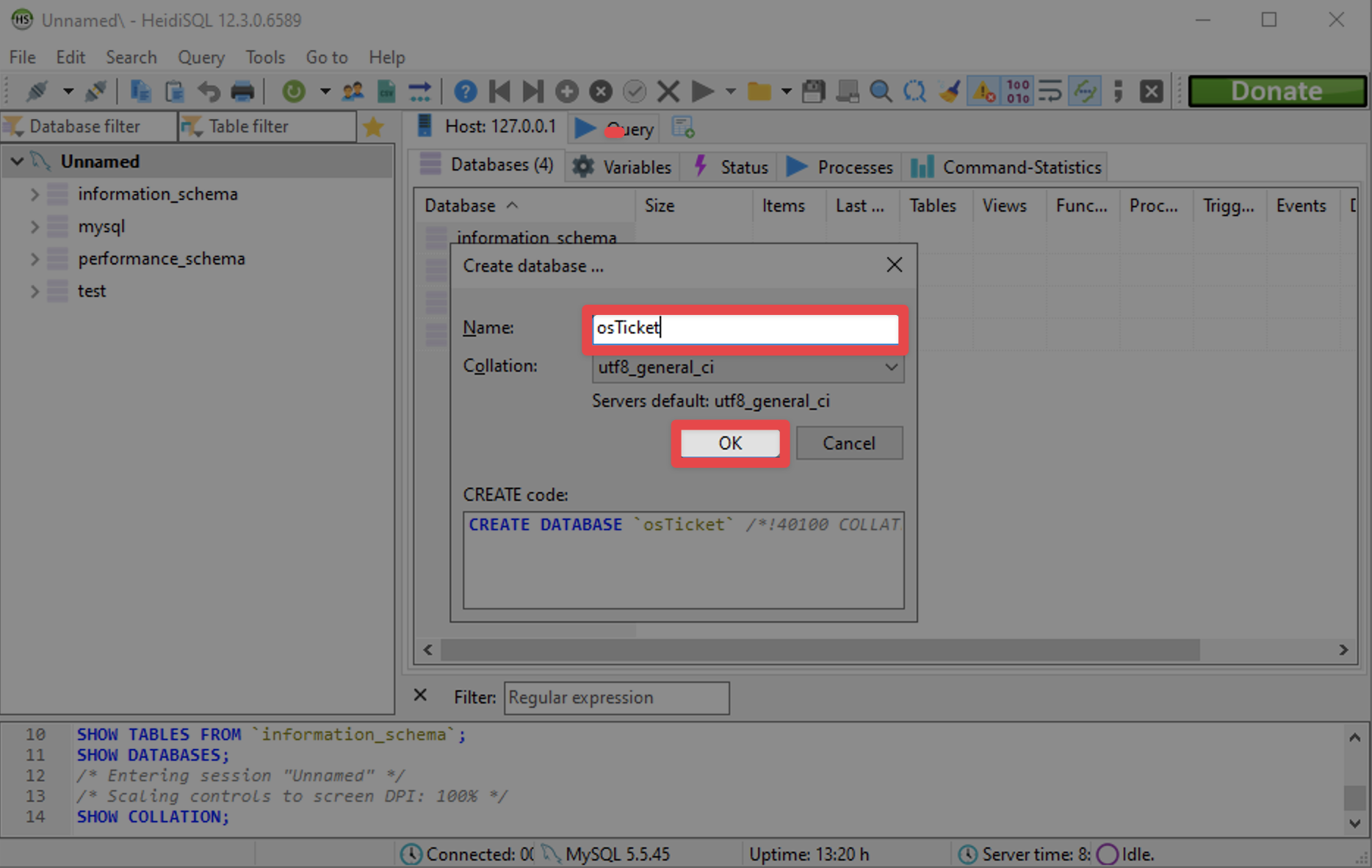Close the Filter panel with X

point(420,695)
